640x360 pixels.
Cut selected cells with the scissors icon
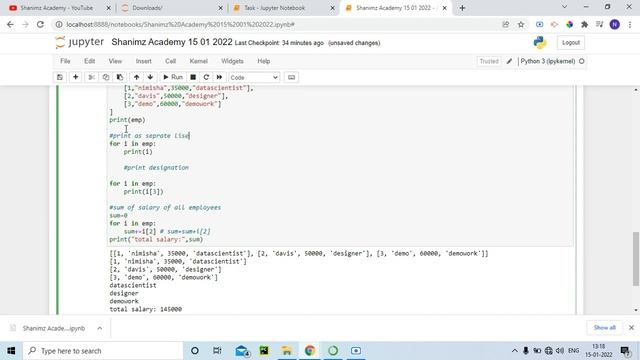point(91,77)
